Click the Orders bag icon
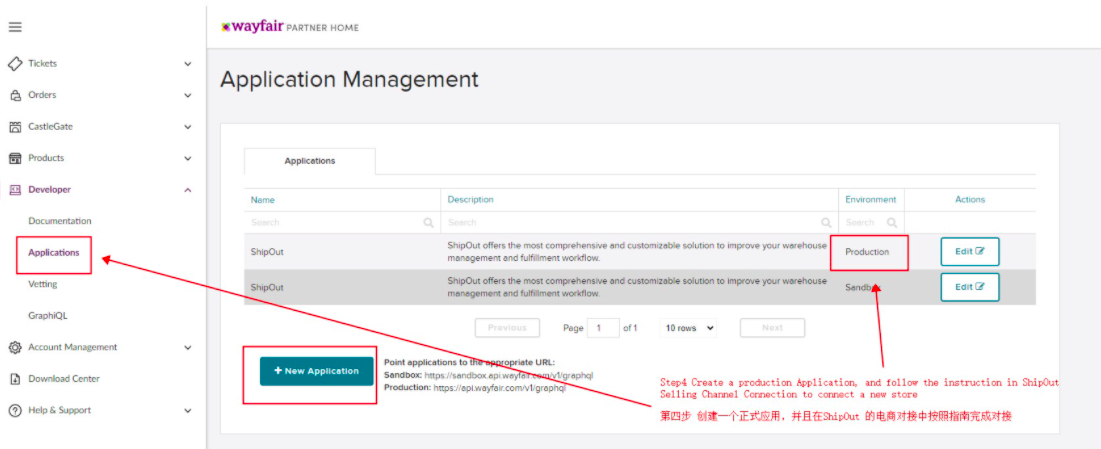 (x=15, y=95)
